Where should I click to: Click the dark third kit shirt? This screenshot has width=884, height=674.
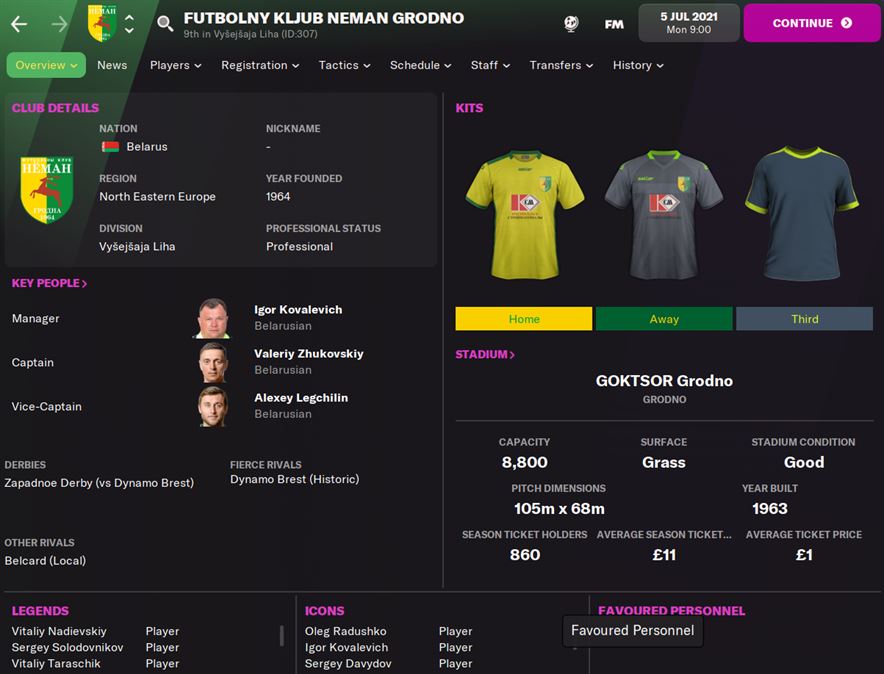pyautogui.click(x=803, y=215)
